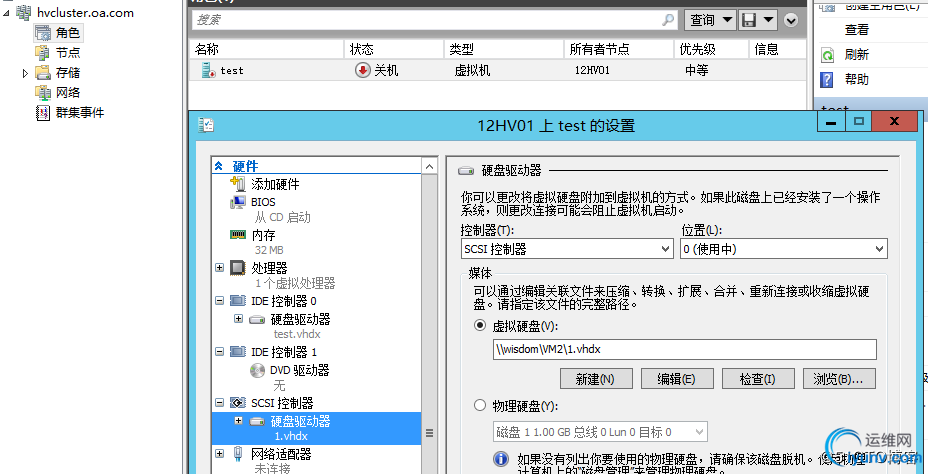This screenshot has width=928, height=474.
Task: Click the IDE 控制器 1 icon
Action: (238, 352)
